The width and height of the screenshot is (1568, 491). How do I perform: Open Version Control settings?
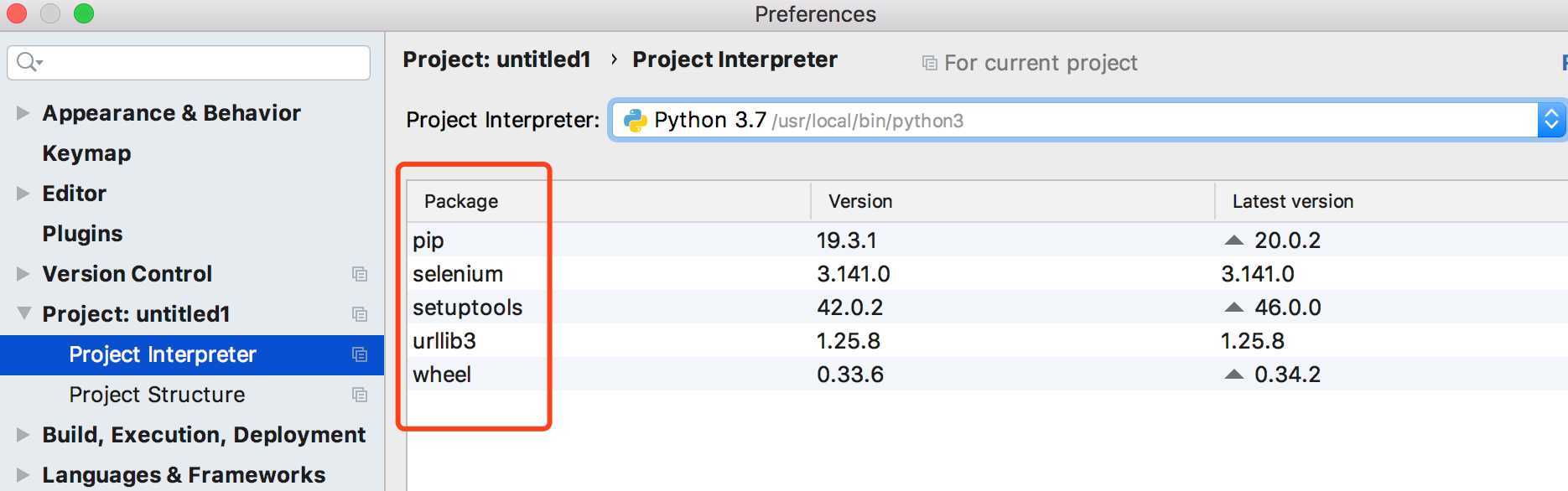click(x=127, y=274)
